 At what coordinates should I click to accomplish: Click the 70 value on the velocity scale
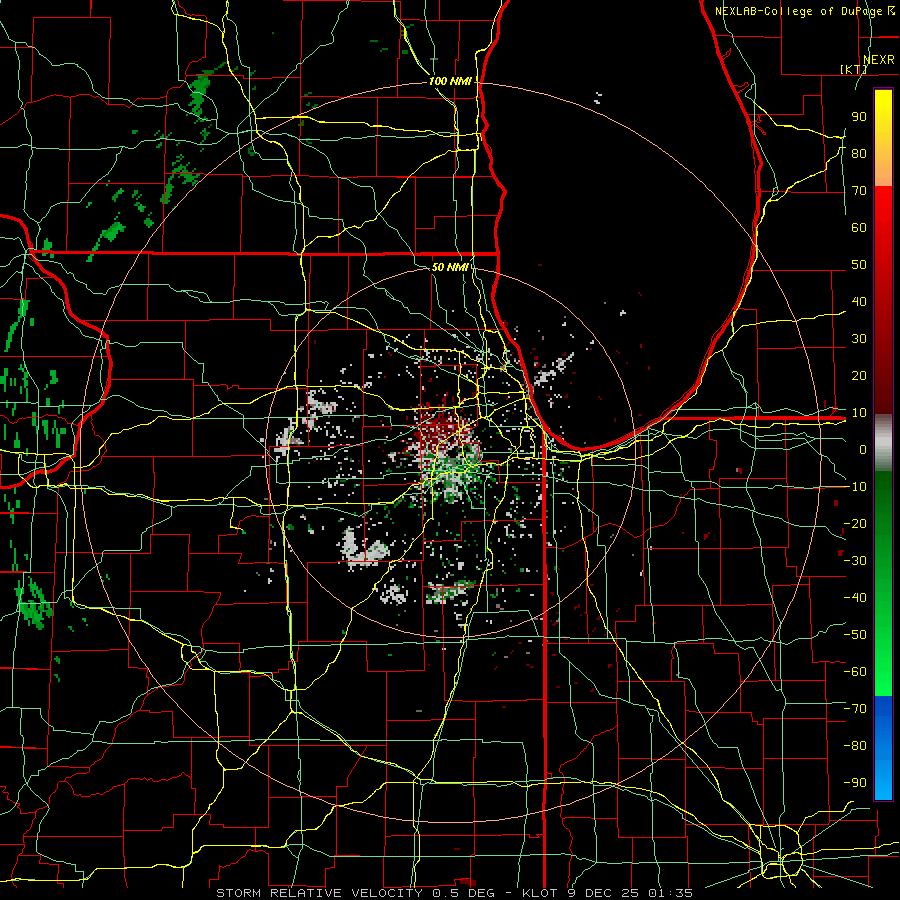(859, 191)
